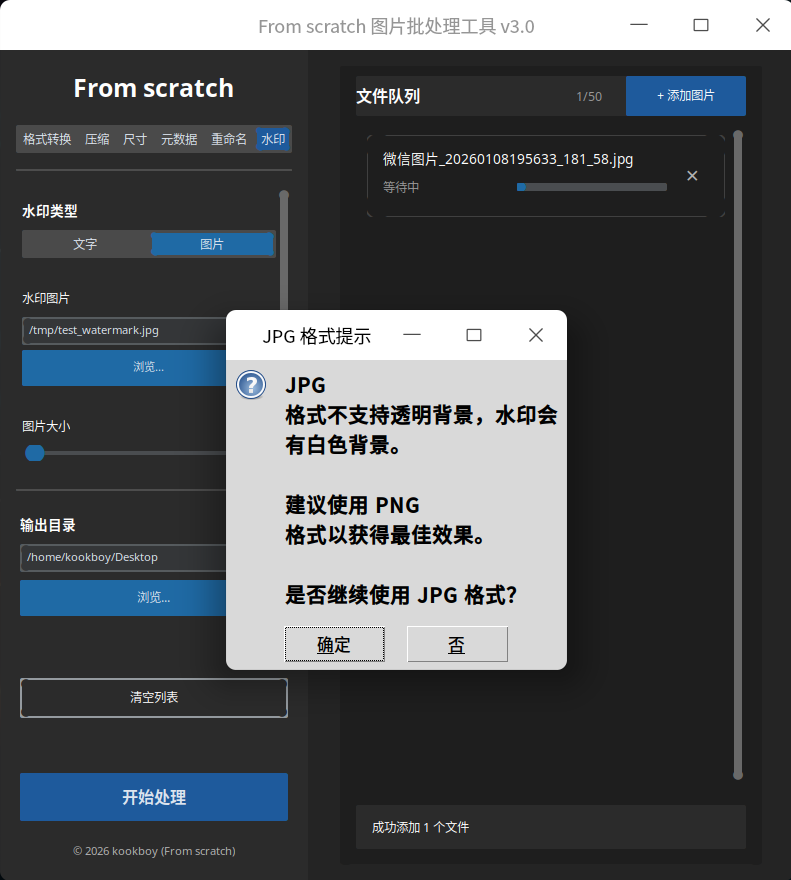Click the 图片大小 slider handle

coord(35,453)
